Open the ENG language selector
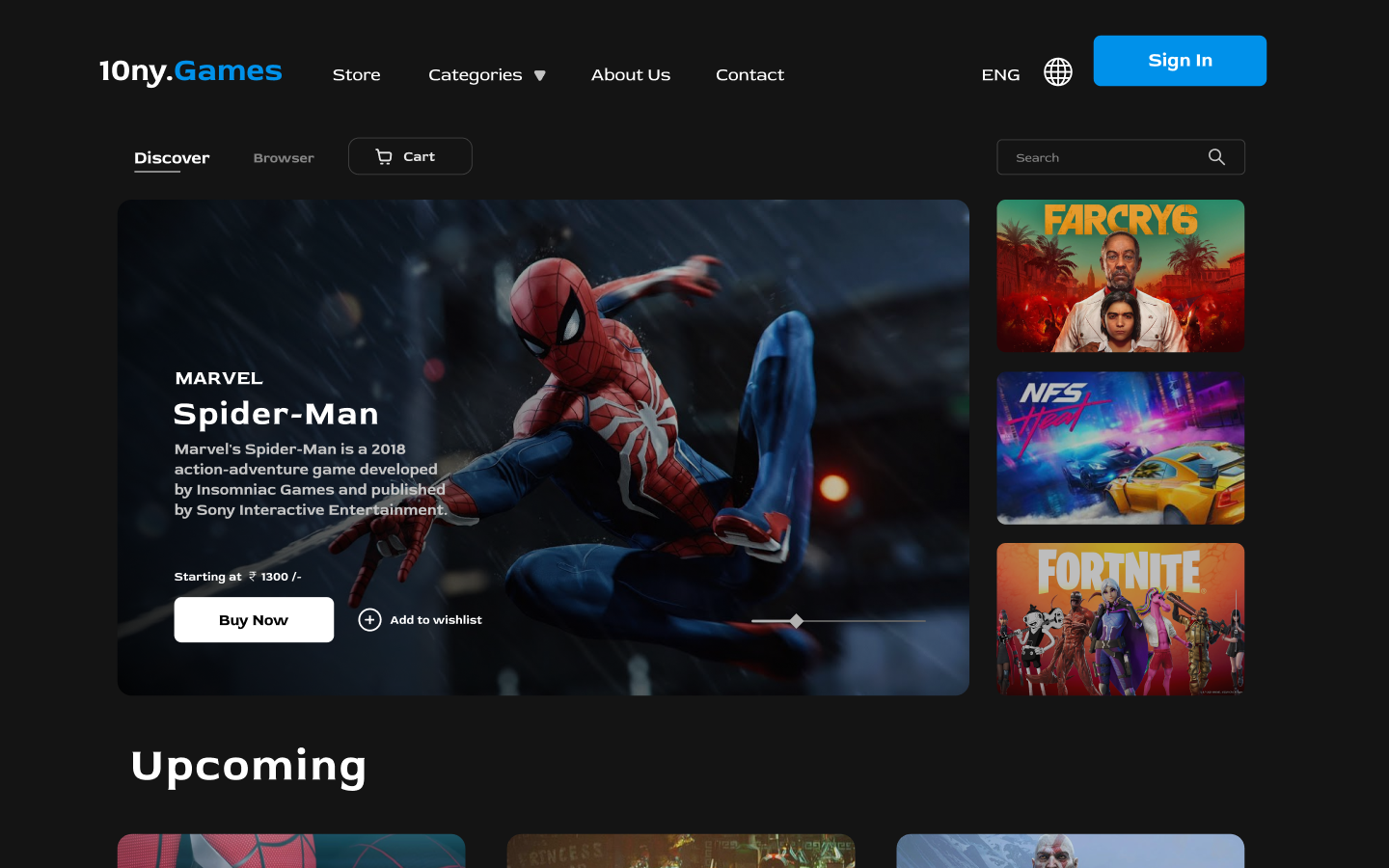 coord(1000,75)
